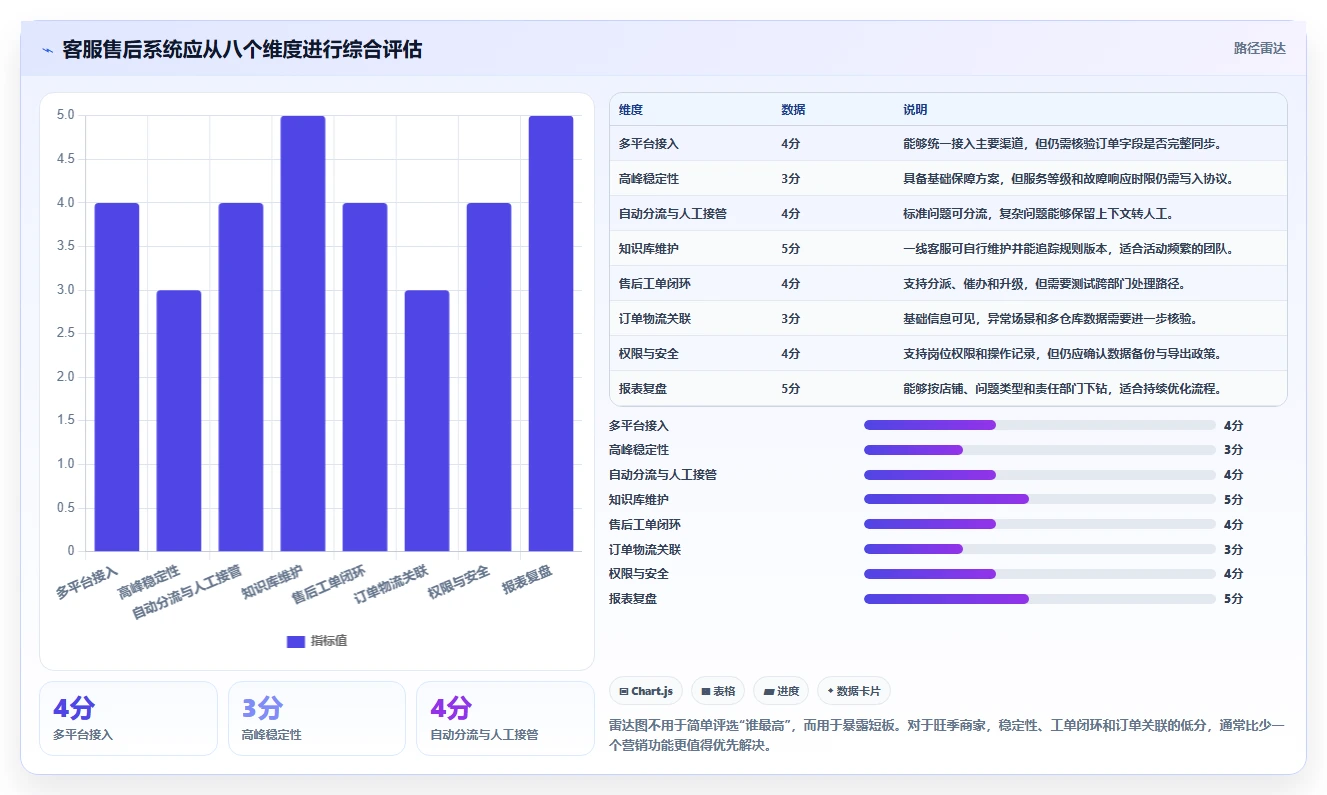Click the 权限与安全 bar in the chart
The height and width of the screenshot is (795, 1327).
(x=489, y=377)
